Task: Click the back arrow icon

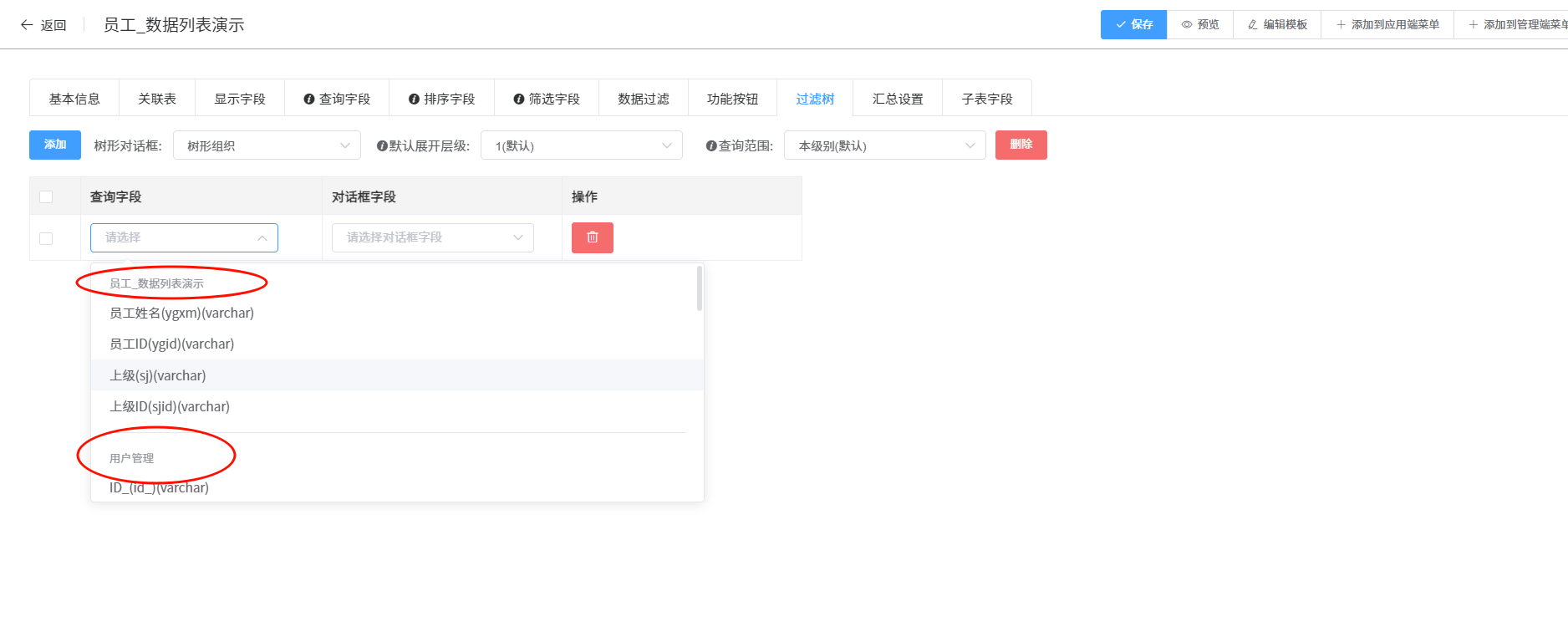Action: point(27,25)
